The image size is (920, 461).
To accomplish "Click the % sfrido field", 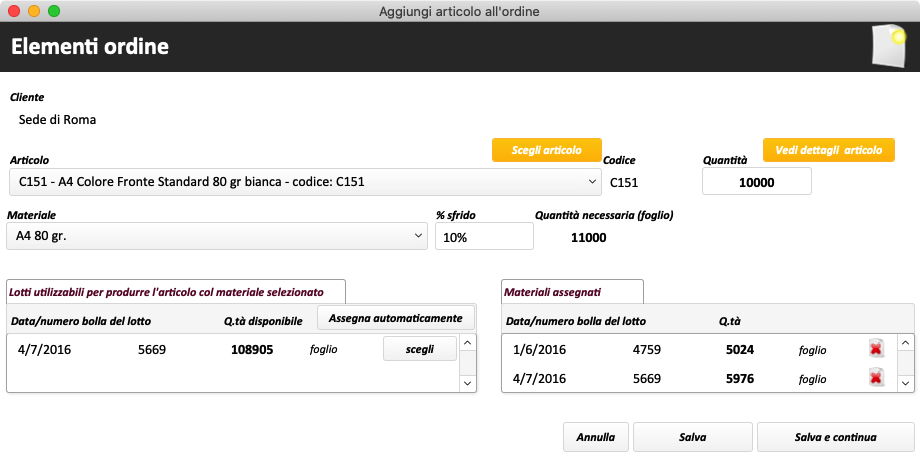I will click(x=484, y=237).
